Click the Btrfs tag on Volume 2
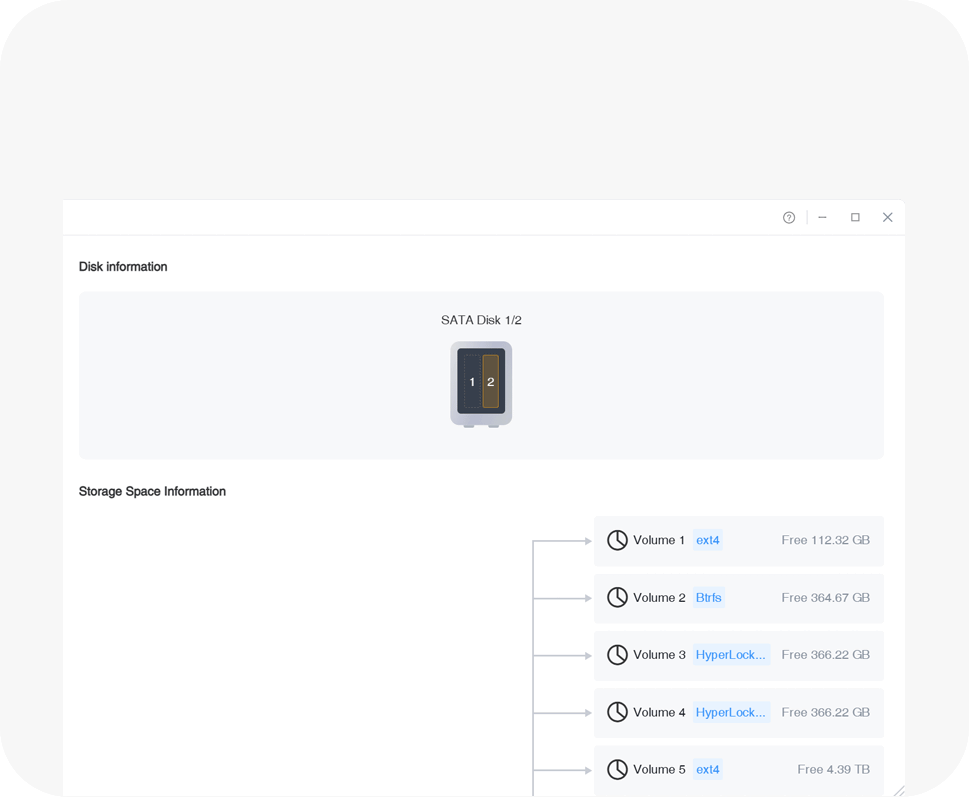Viewport: 969px width, 797px height. tap(709, 597)
